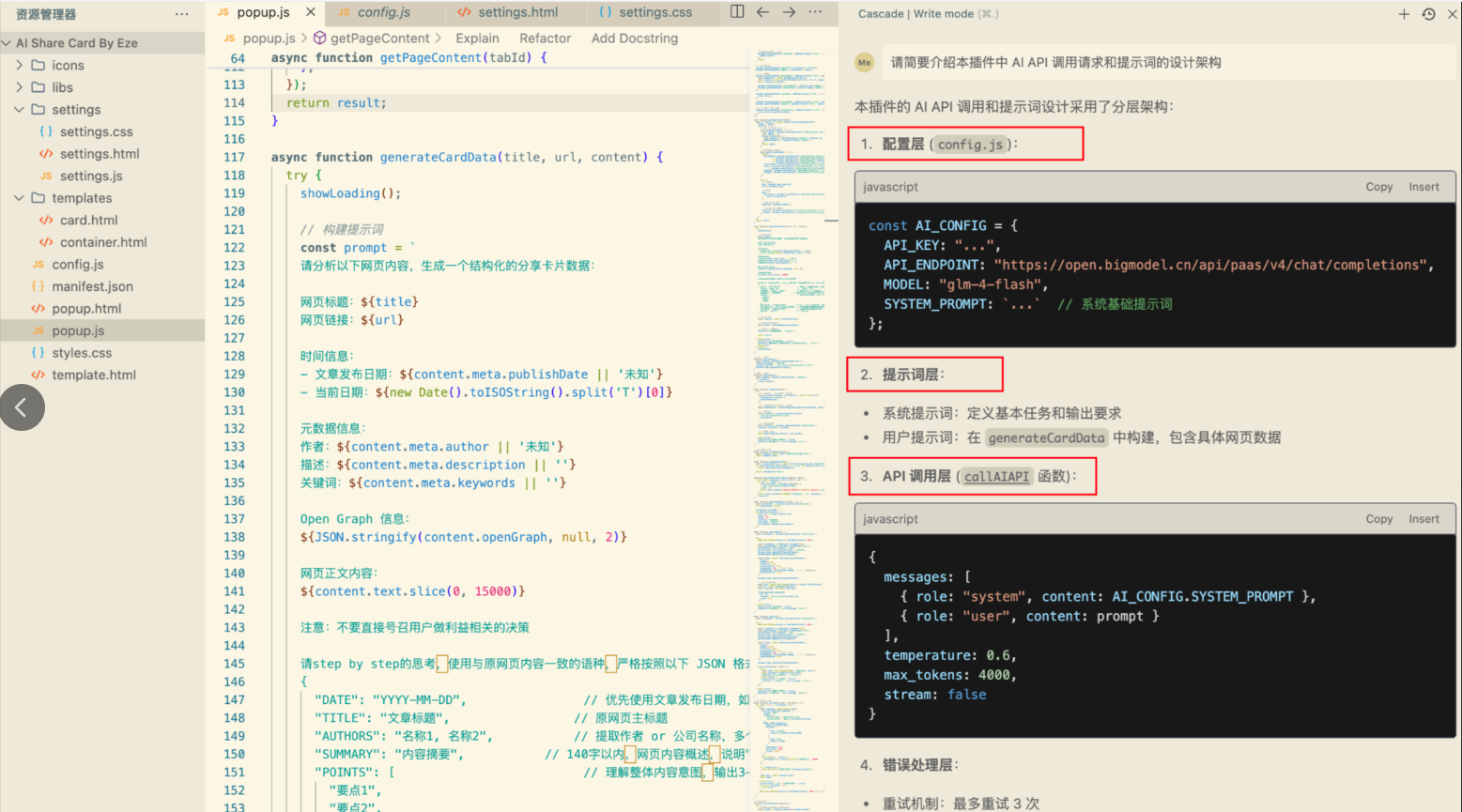This screenshot has height=812, width=1462.
Task: Click Add Docstring code lens
Action: (x=634, y=38)
